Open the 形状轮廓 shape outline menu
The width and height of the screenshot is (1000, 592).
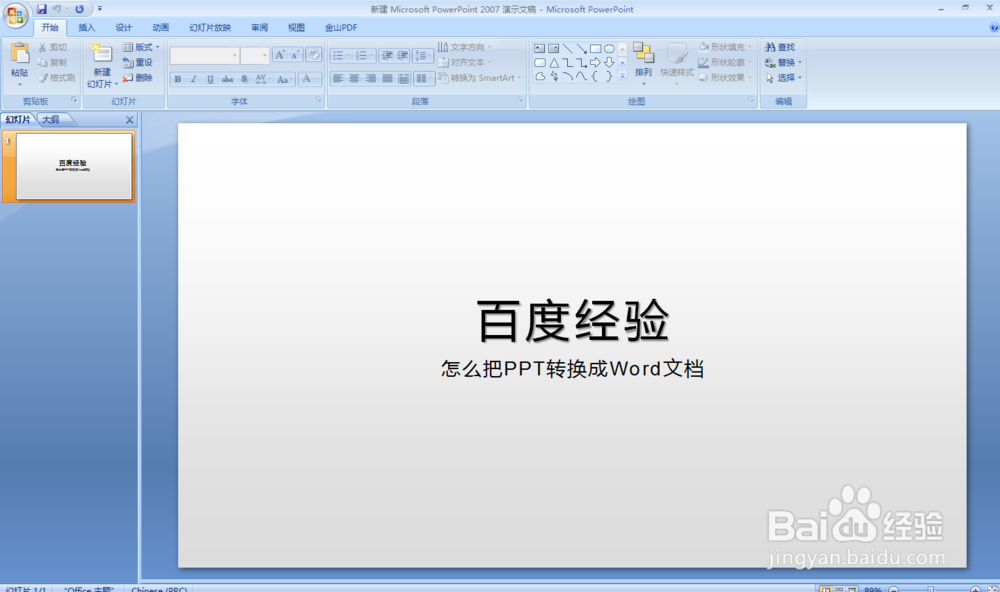[725, 63]
